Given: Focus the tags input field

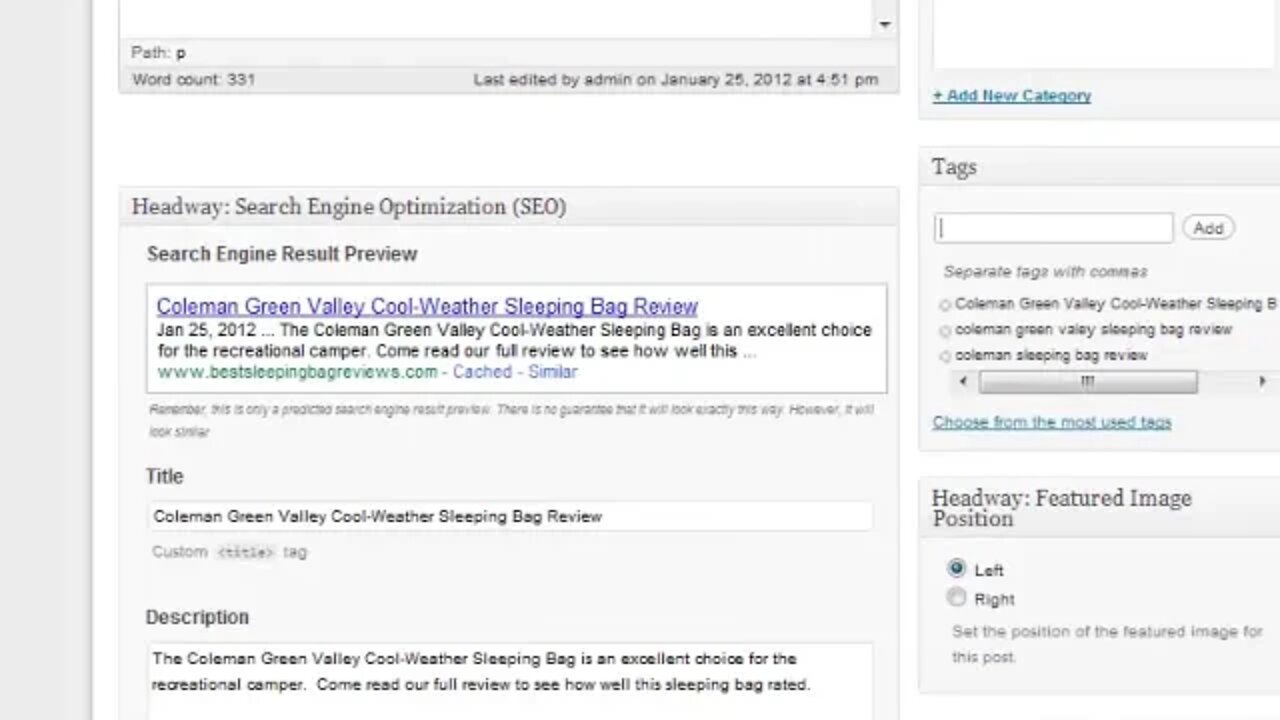Looking at the screenshot, I should (x=1054, y=228).
